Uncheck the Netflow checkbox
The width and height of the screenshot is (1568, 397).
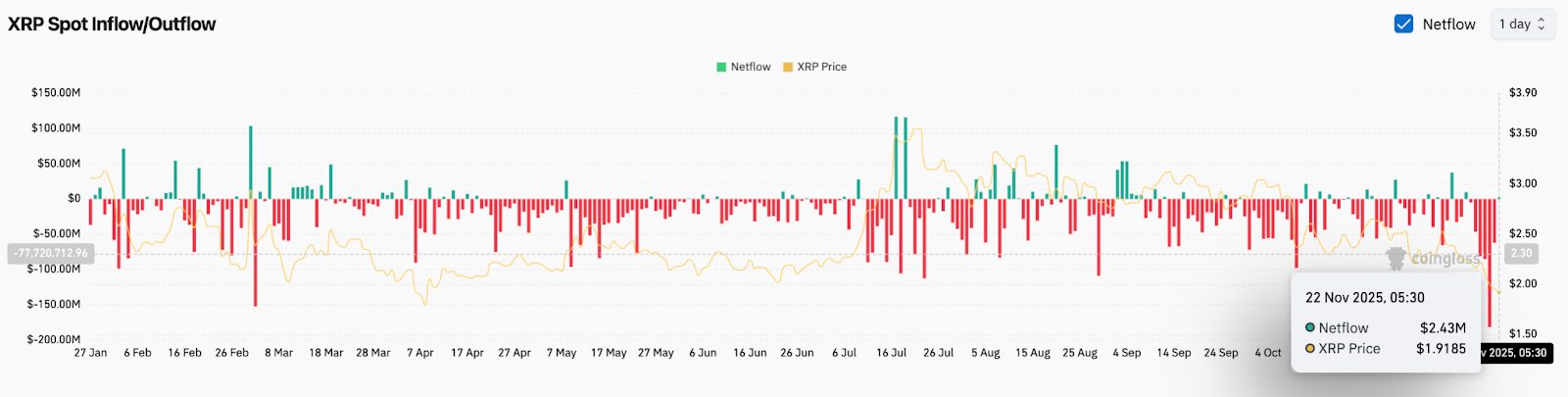1403,25
